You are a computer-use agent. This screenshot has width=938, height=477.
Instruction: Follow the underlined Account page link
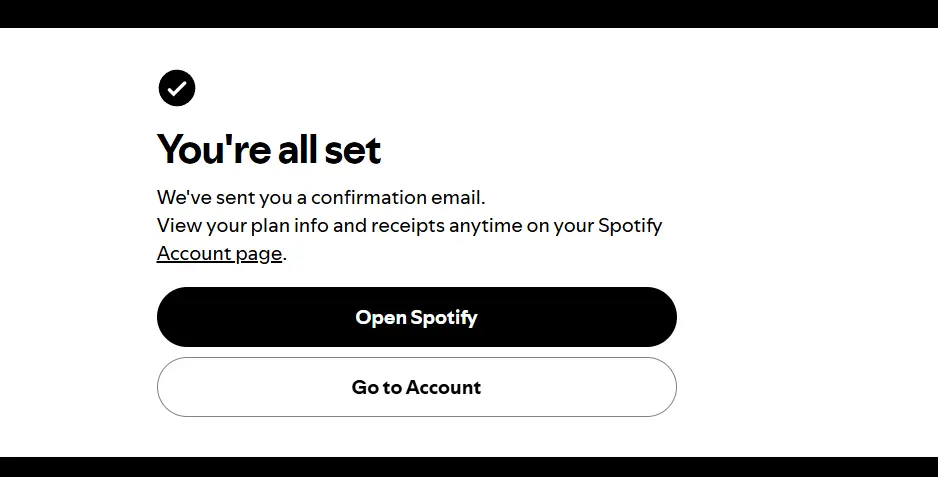click(x=219, y=254)
